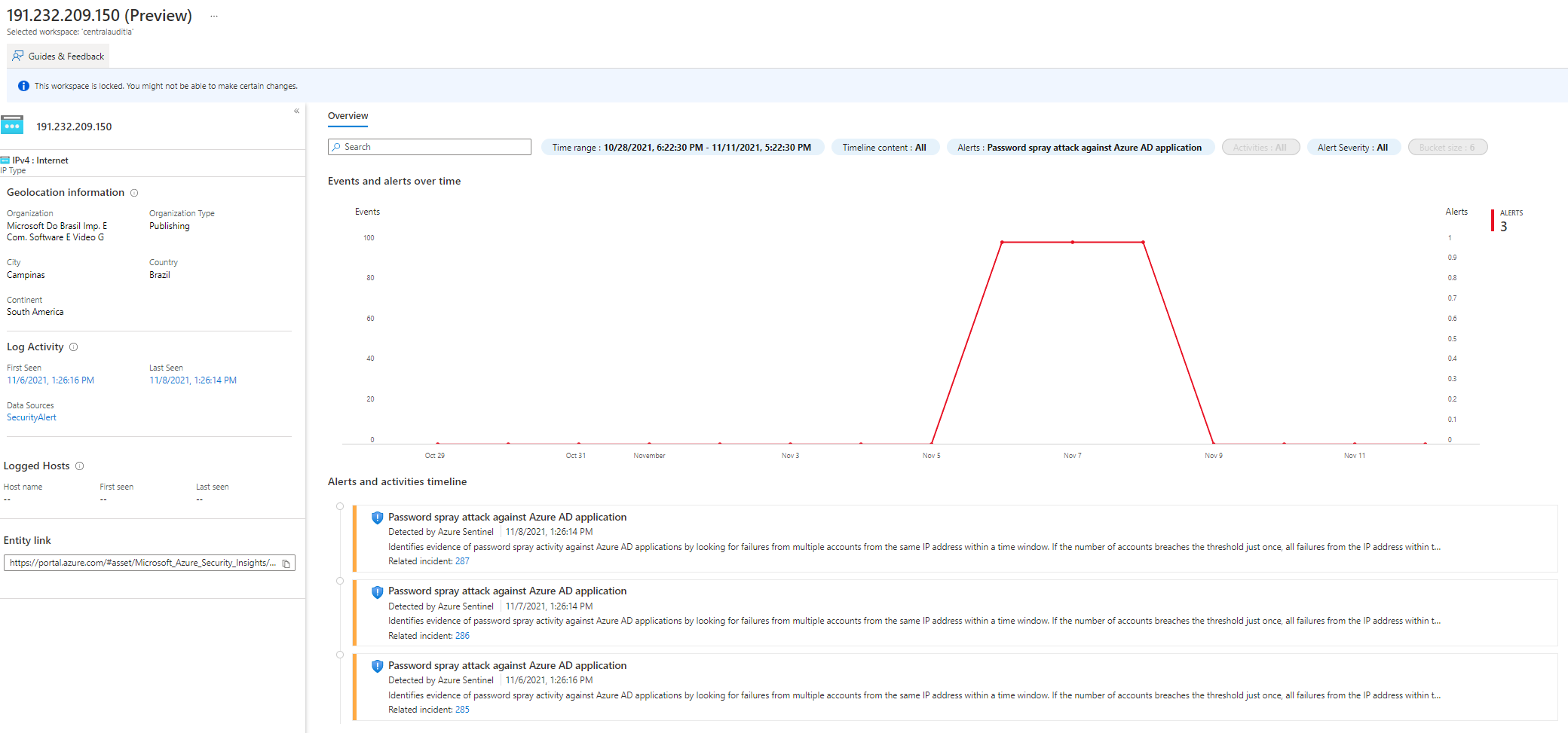
Task: Click the Logged Hosts heading
Action: 36,466
